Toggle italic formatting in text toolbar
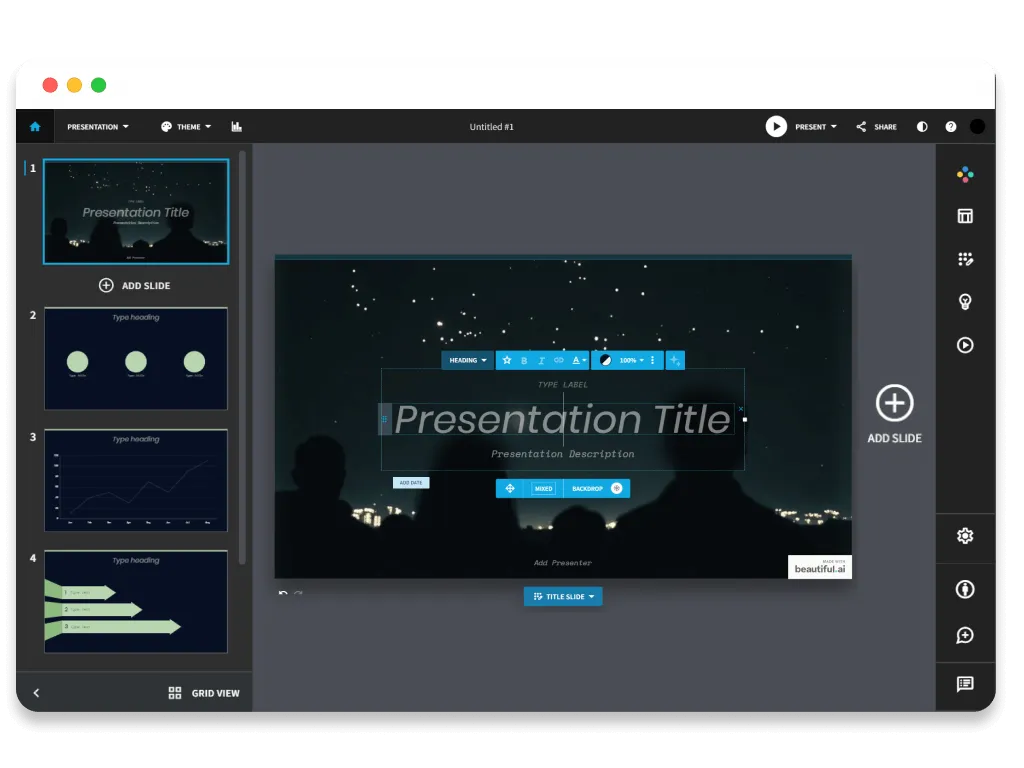 click(541, 360)
